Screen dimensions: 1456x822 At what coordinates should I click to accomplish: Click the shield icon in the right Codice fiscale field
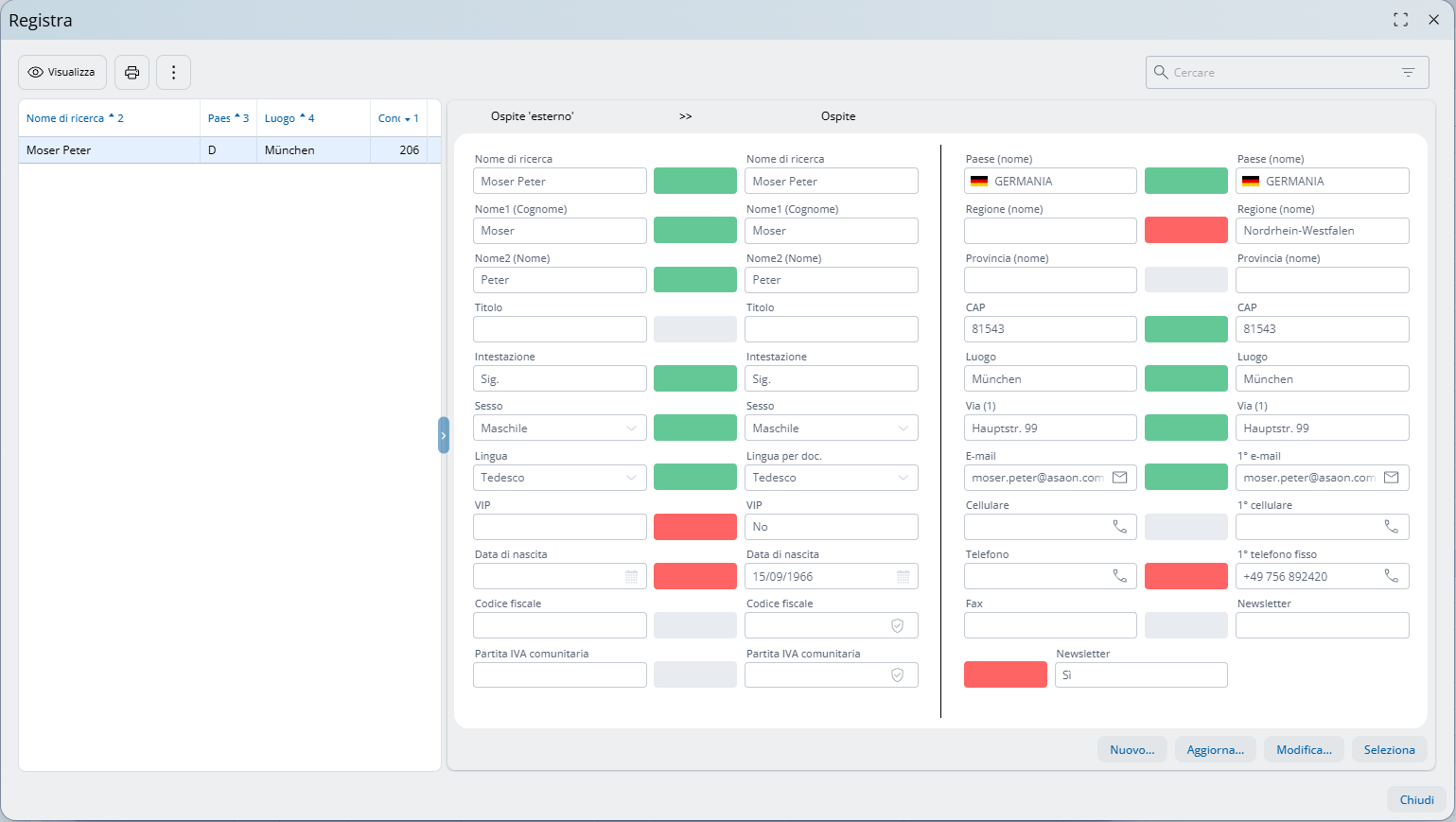897,626
